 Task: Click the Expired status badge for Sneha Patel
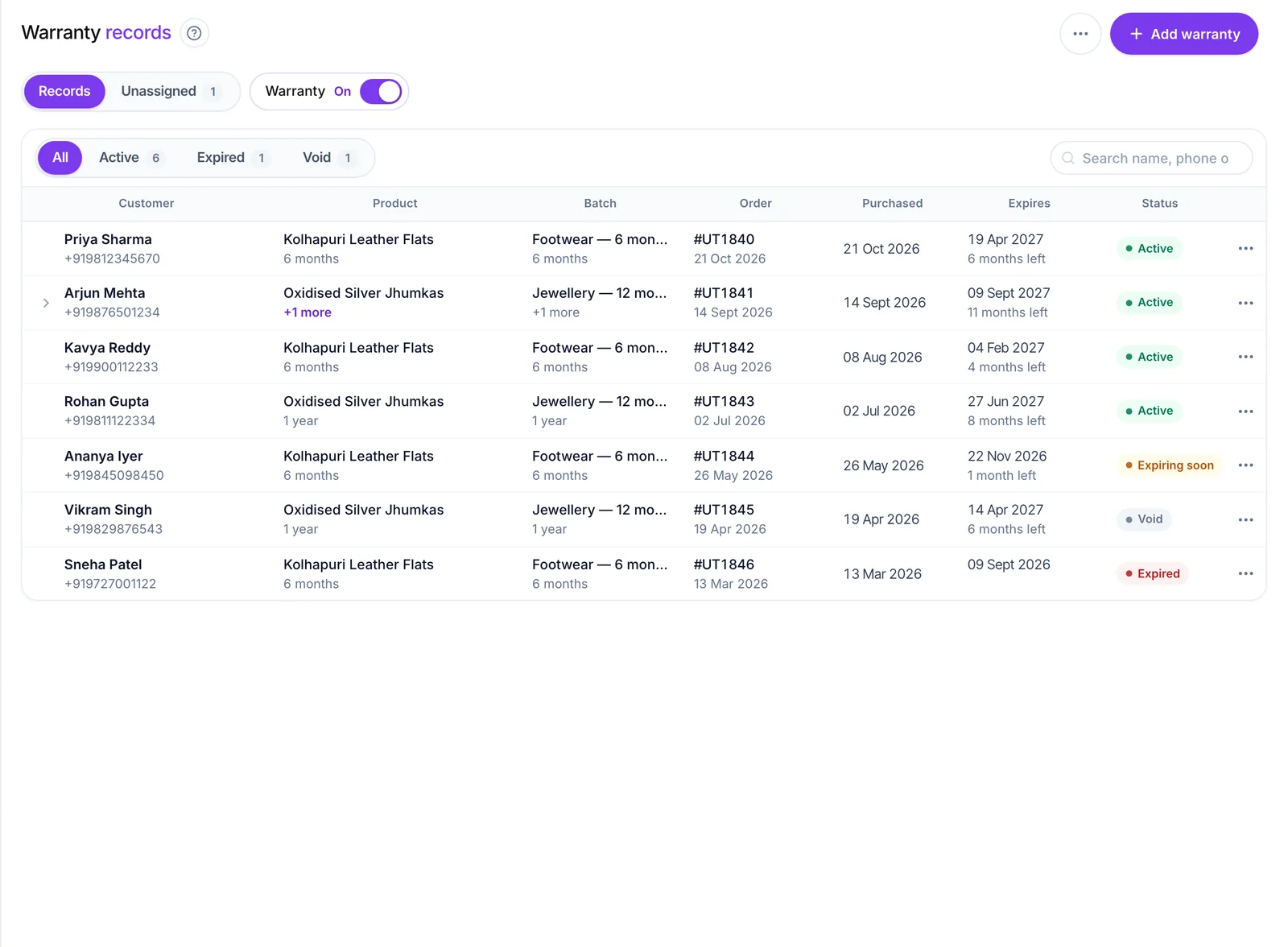[1152, 573]
